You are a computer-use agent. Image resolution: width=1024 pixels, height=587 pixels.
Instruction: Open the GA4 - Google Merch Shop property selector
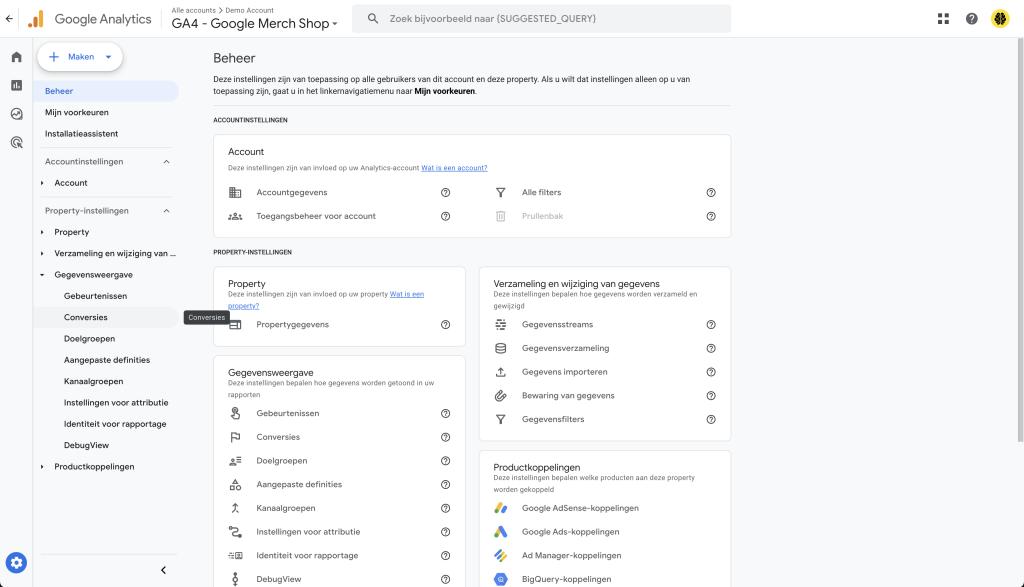point(254,24)
